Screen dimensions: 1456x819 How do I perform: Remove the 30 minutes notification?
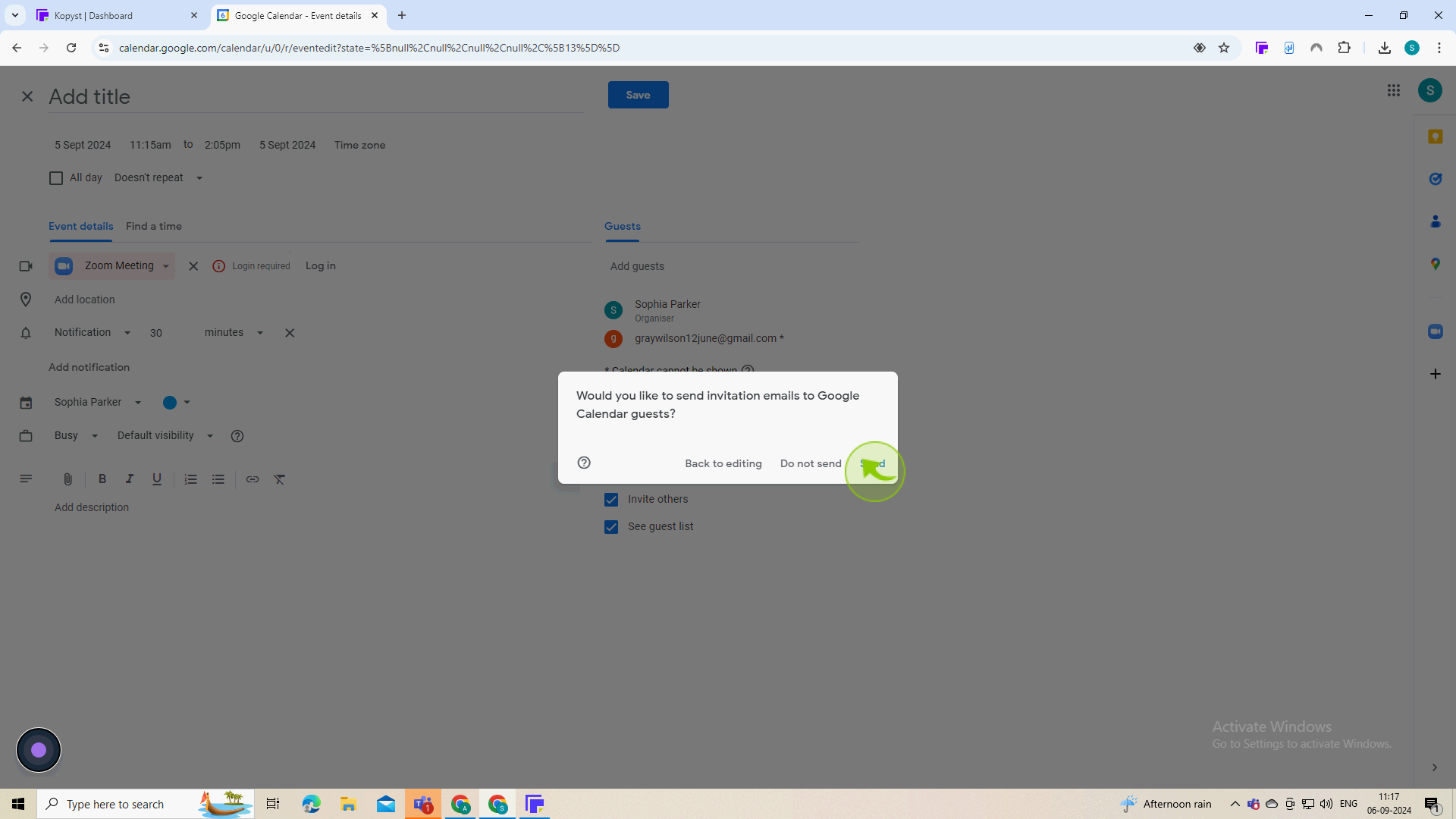pyautogui.click(x=290, y=333)
